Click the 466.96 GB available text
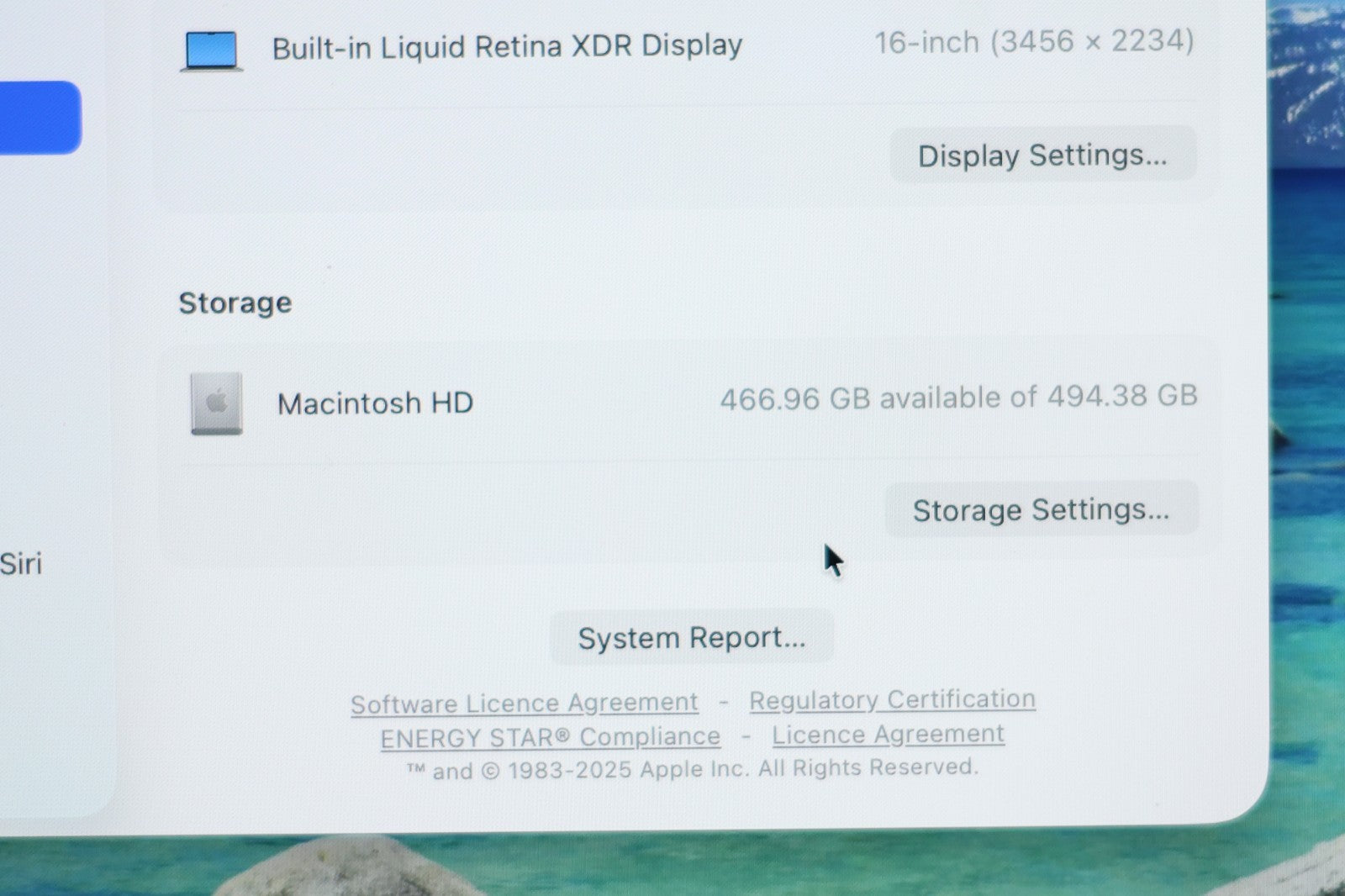Screen dimensions: 1345x896 (x=958, y=397)
